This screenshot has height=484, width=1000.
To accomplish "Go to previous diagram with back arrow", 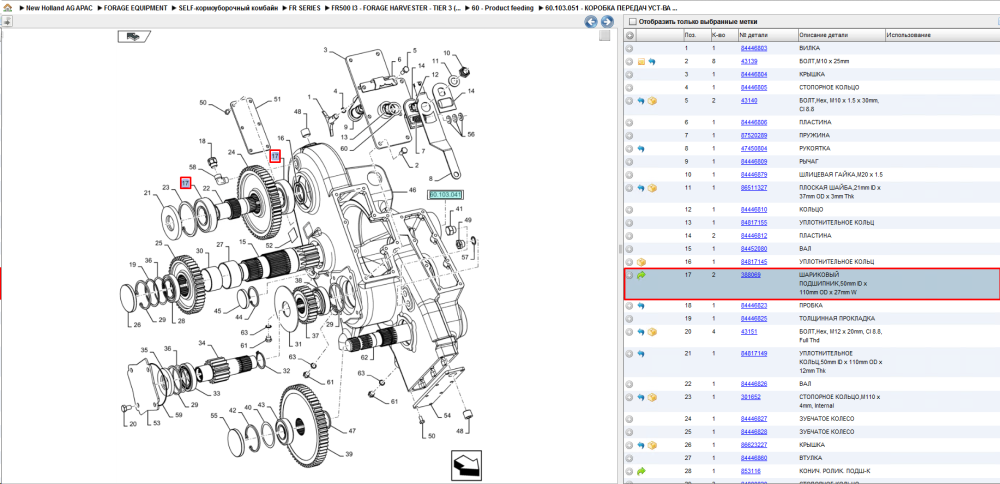I will click(591, 22).
